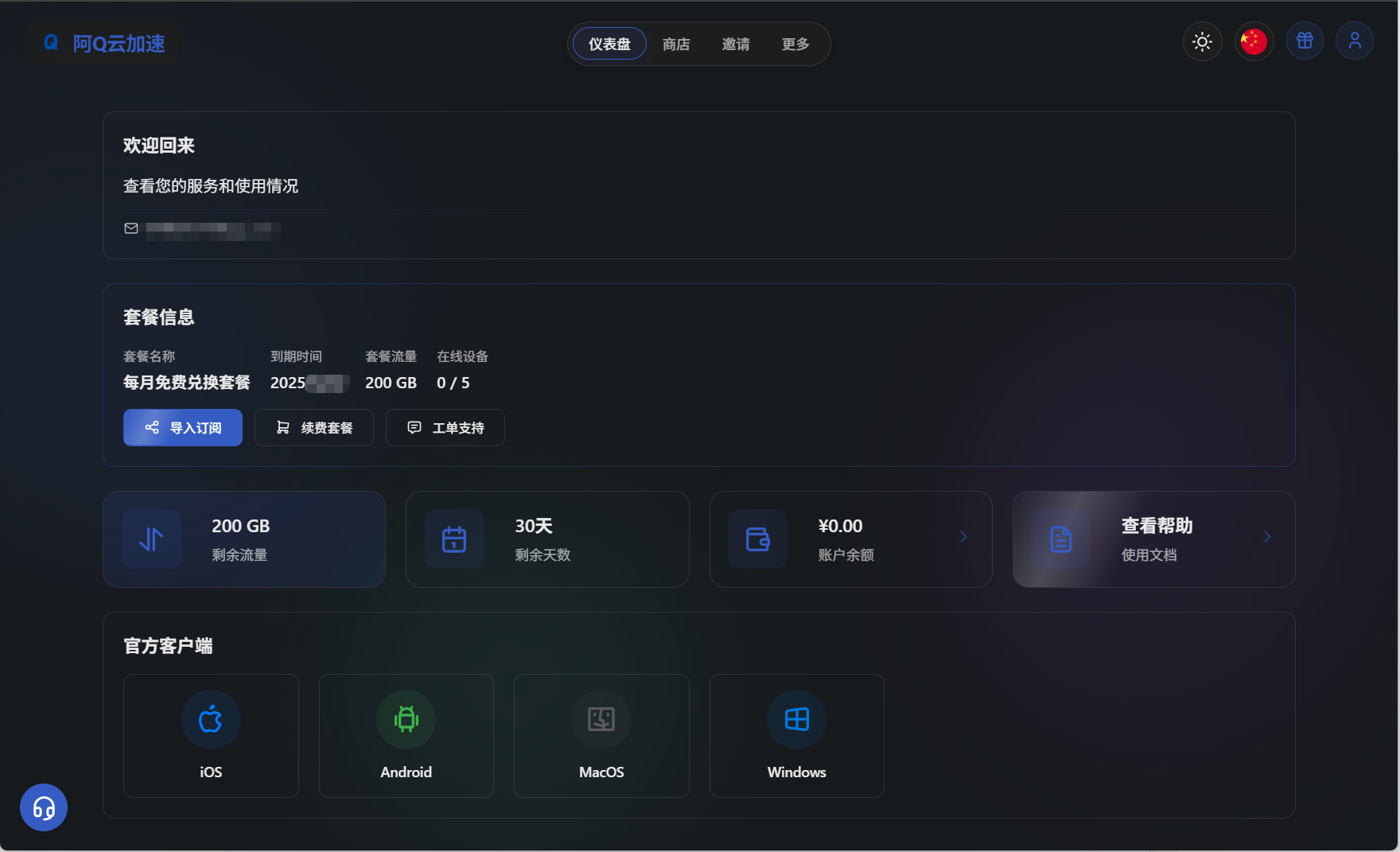Click the 续费套餐 button

(314, 428)
